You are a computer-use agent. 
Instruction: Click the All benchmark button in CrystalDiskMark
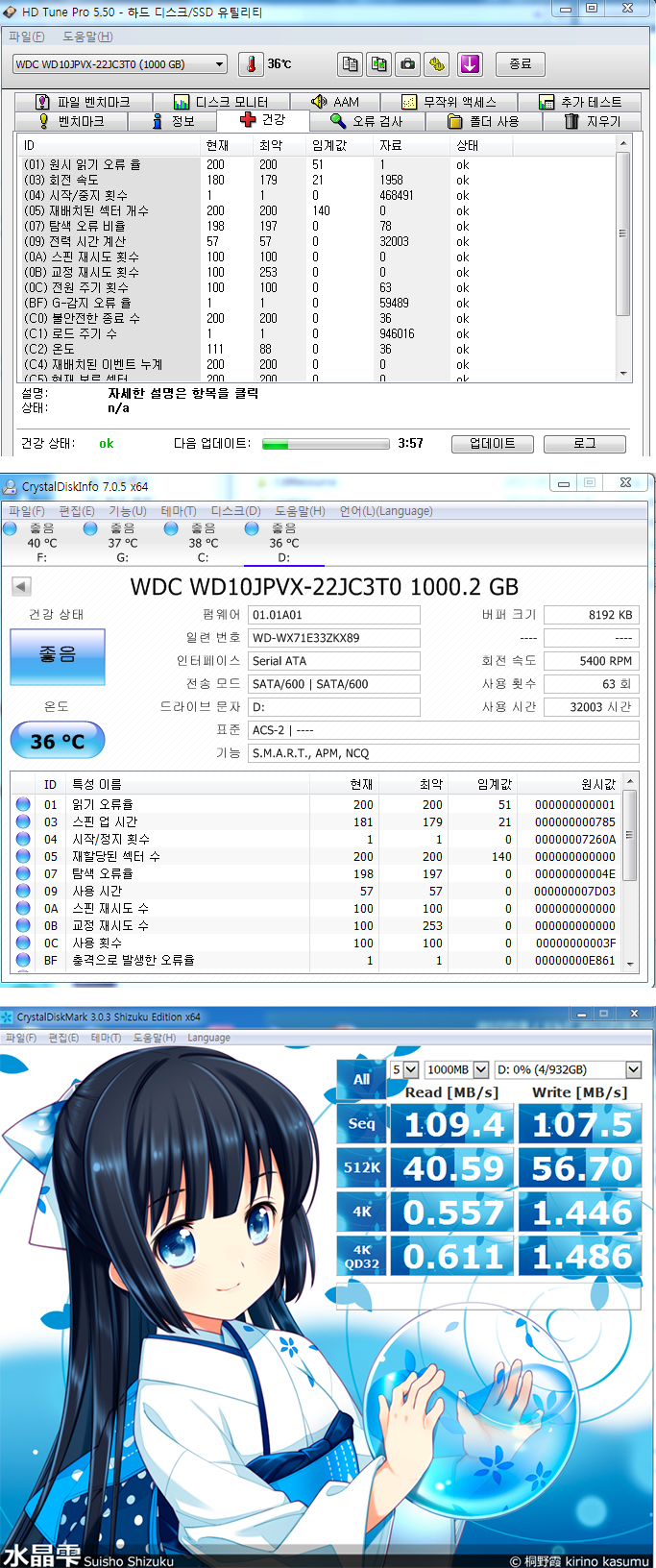pyautogui.click(x=361, y=1079)
